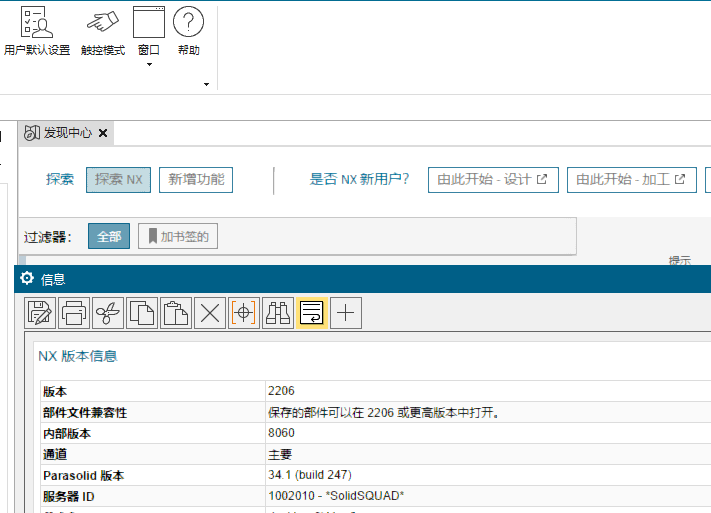Viewport: 711px width, 513px height.
Task: Paste from clipboard in 信息 window
Action: coord(176,313)
